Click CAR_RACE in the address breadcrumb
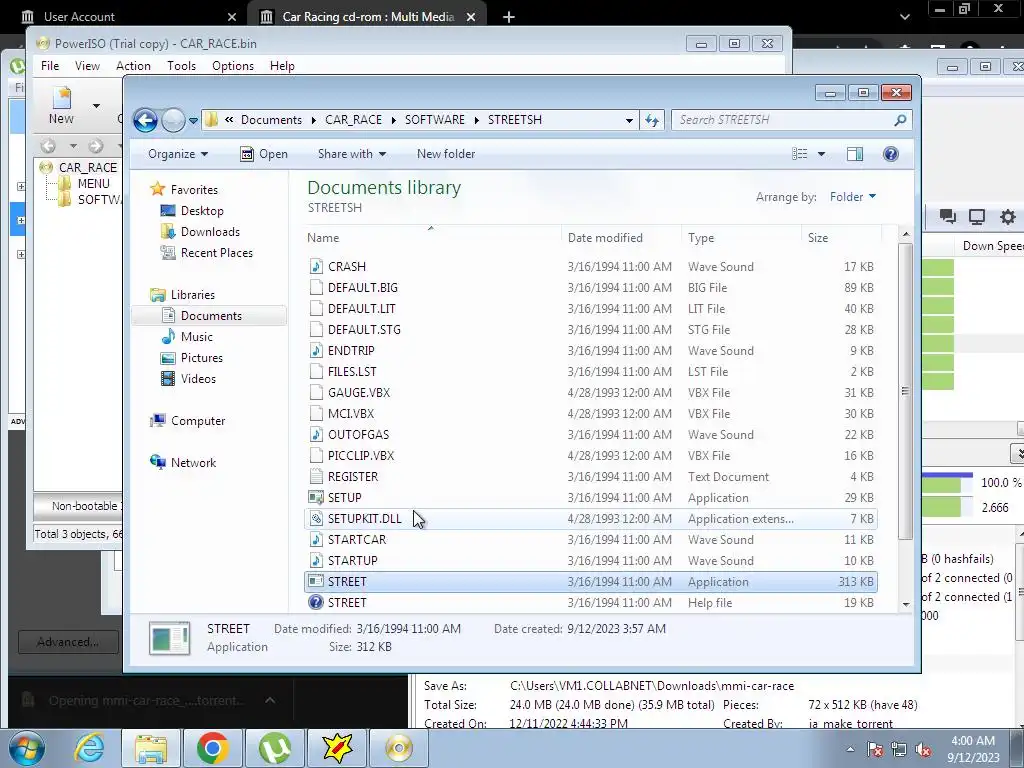 point(353,120)
